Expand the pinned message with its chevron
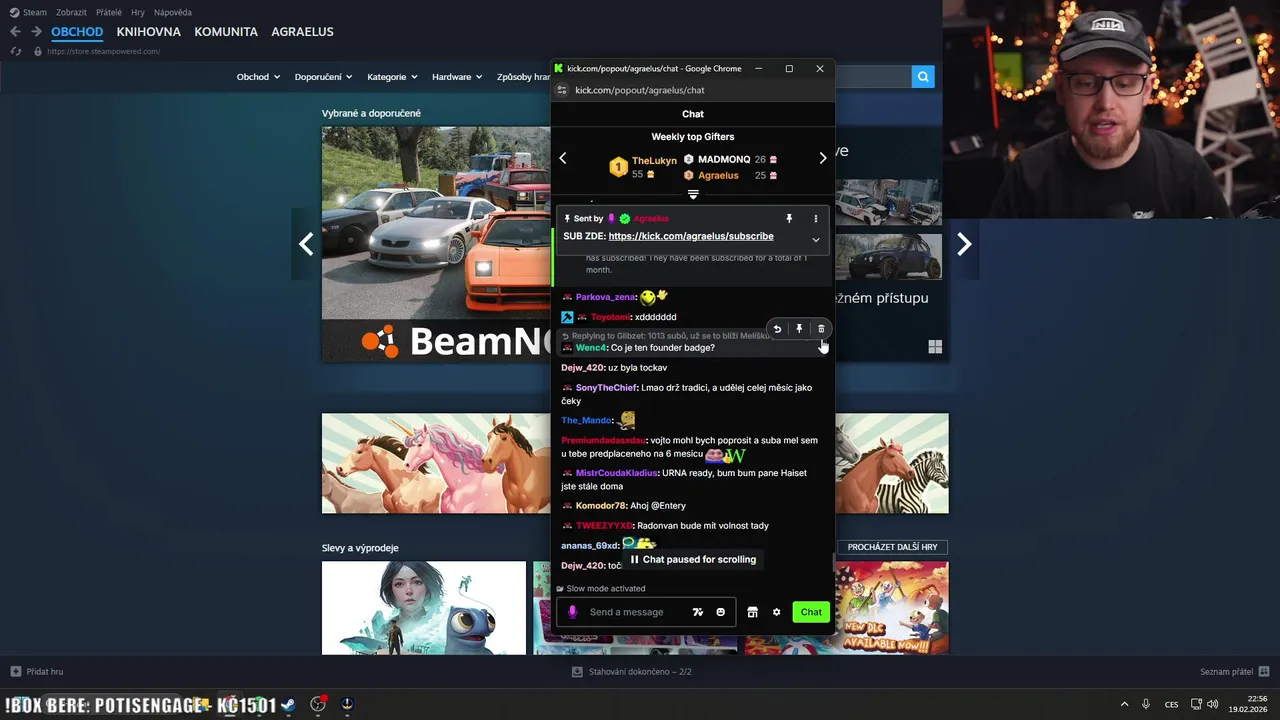The height and width of the screenshot is (720, 1280). (x=815, y=240)
